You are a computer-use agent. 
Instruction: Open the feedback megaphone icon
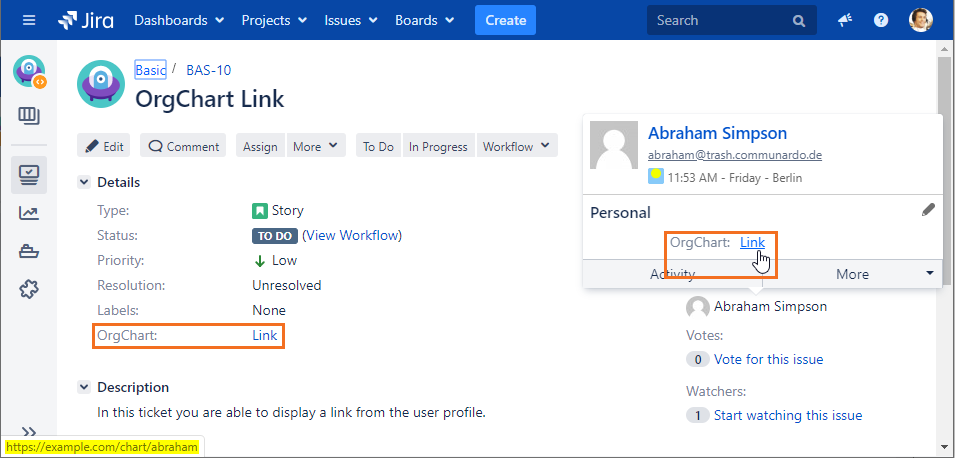tap(844, 20)
